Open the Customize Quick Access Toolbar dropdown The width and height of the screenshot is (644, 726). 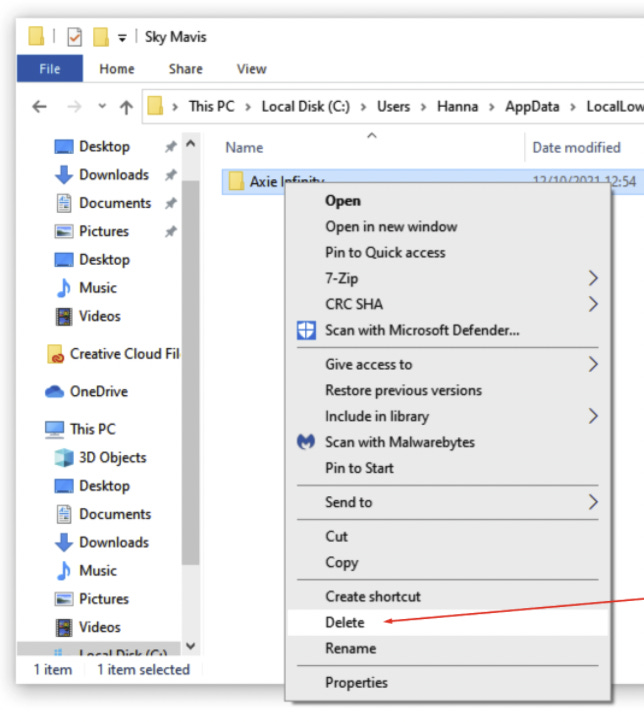pyautogui.click(x=122, y=38)
